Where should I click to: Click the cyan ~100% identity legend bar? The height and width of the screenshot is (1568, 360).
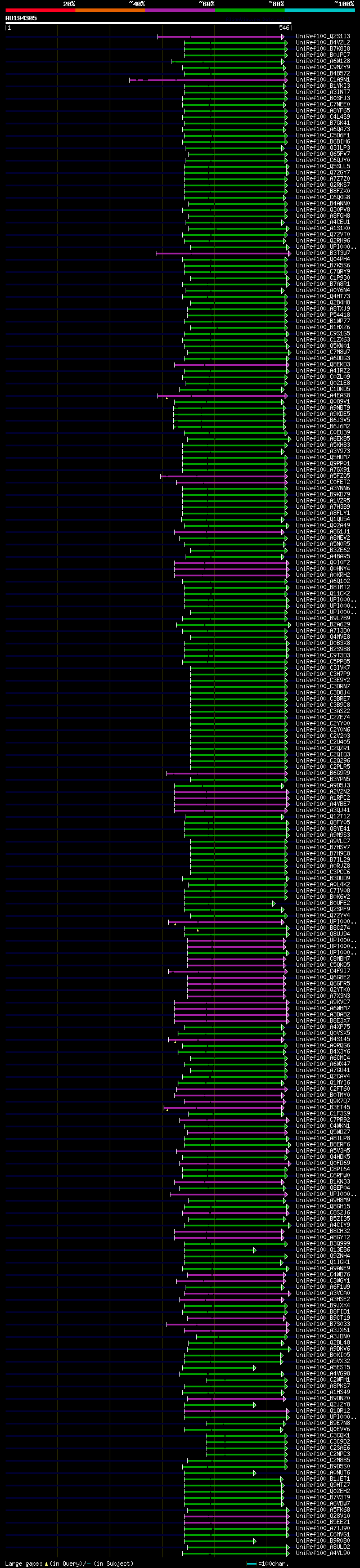click(x=319, y=10)
